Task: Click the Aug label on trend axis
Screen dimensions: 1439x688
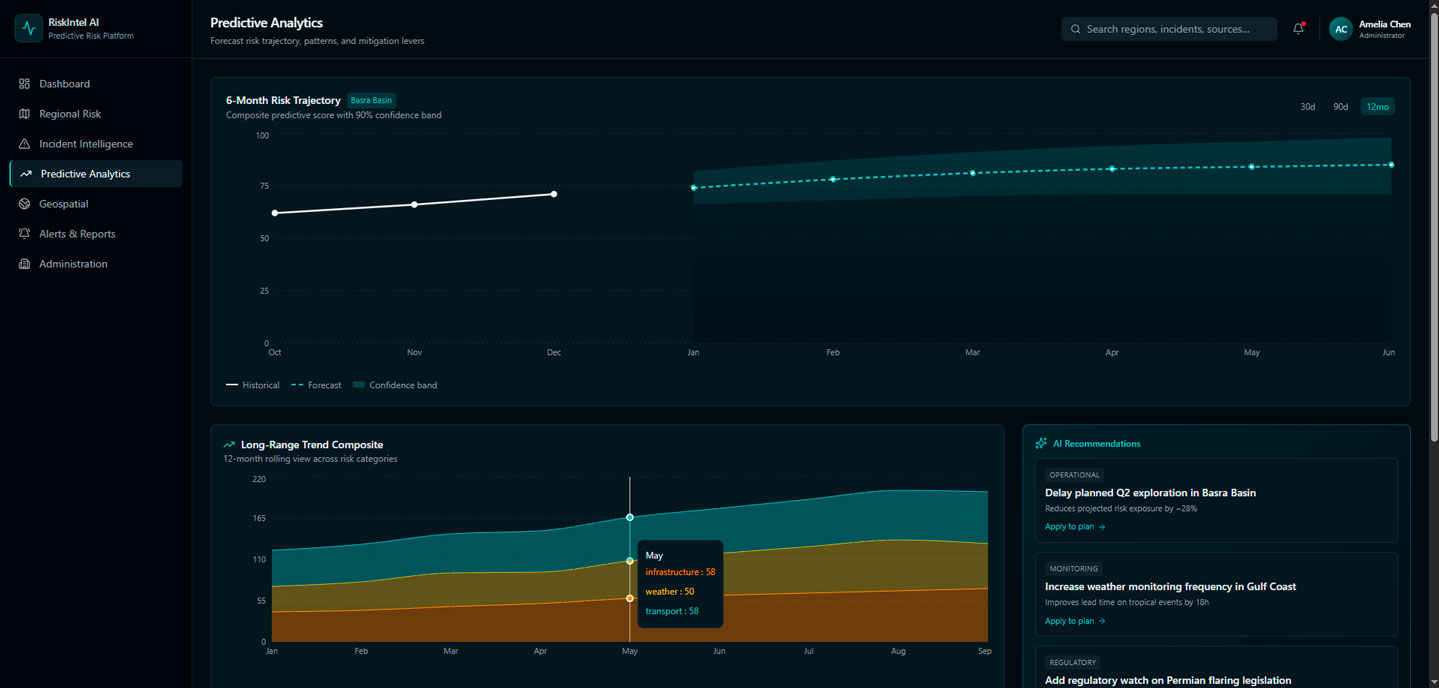Action: [x=898, y=651]
